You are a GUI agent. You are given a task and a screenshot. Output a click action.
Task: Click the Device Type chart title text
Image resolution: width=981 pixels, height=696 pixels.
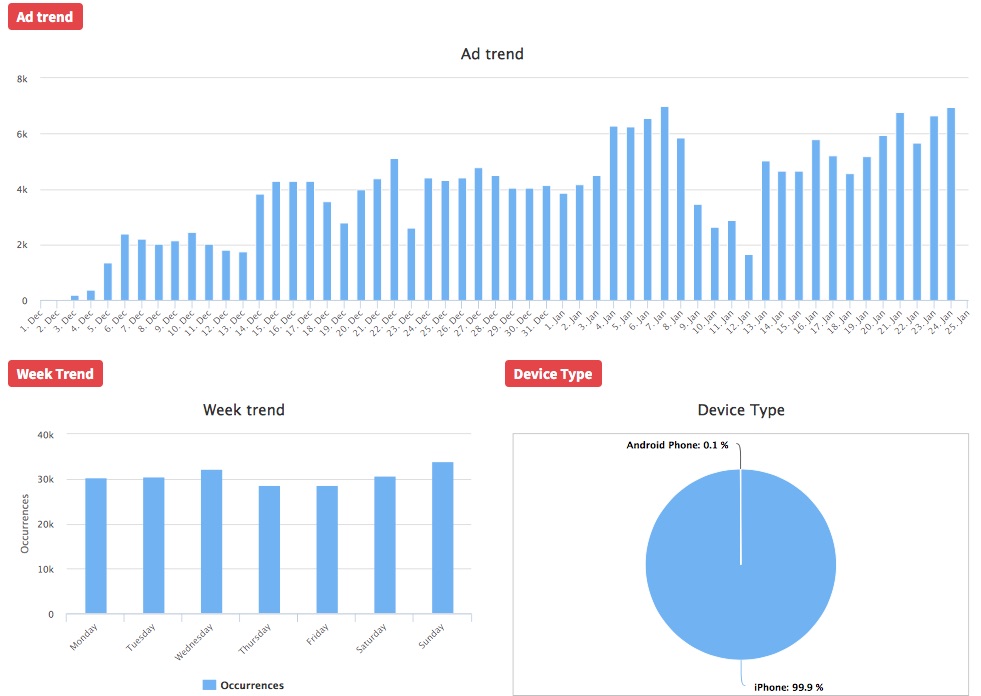click(741, 410)
